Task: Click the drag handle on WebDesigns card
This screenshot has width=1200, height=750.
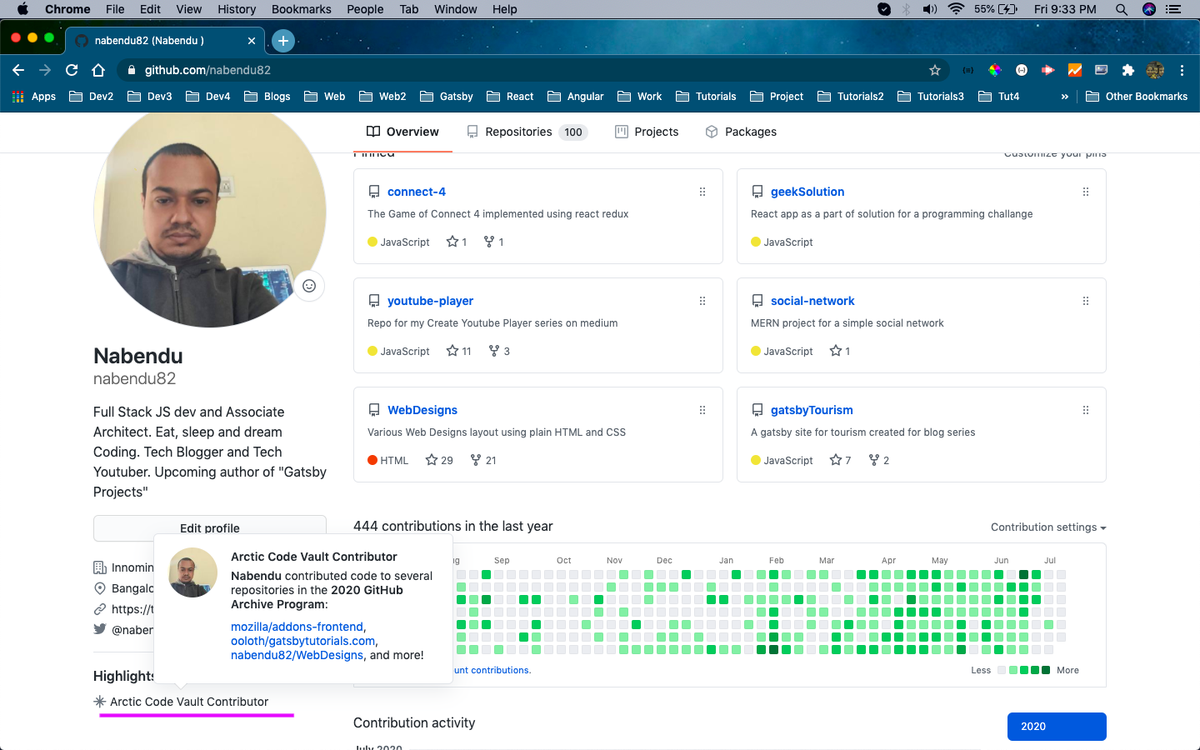Action: [x=702, y=410]
